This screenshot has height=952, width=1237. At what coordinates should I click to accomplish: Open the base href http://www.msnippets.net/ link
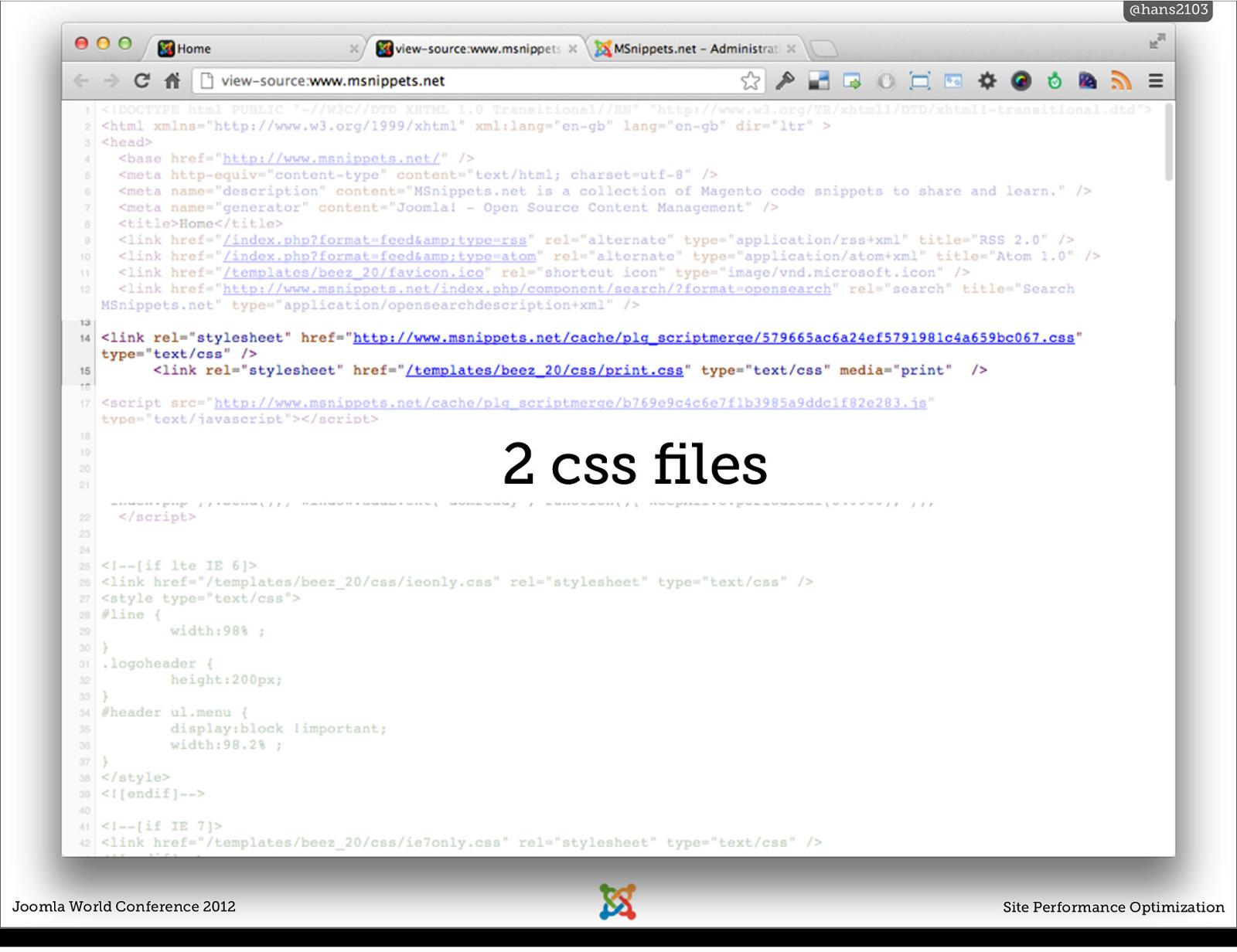331,158
